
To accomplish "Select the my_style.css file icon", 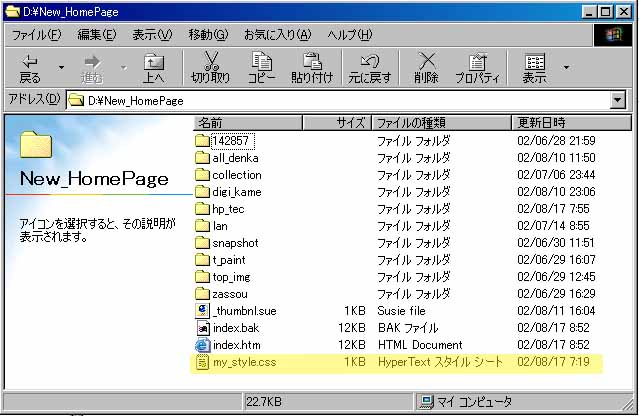I will 203,362.
